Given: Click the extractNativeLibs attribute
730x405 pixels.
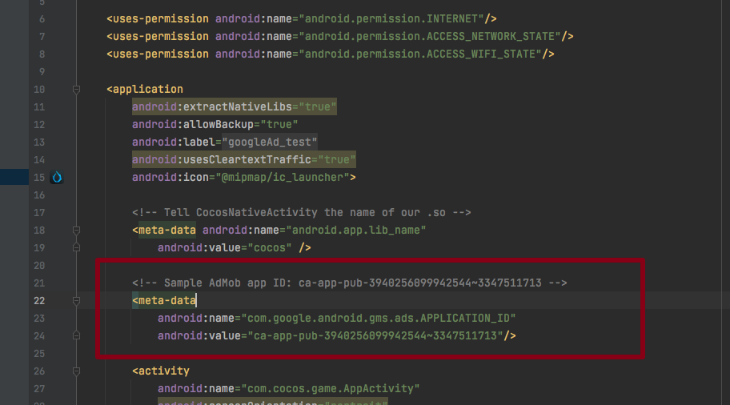Looking at the screenshot, I should [x=234, y=107].
